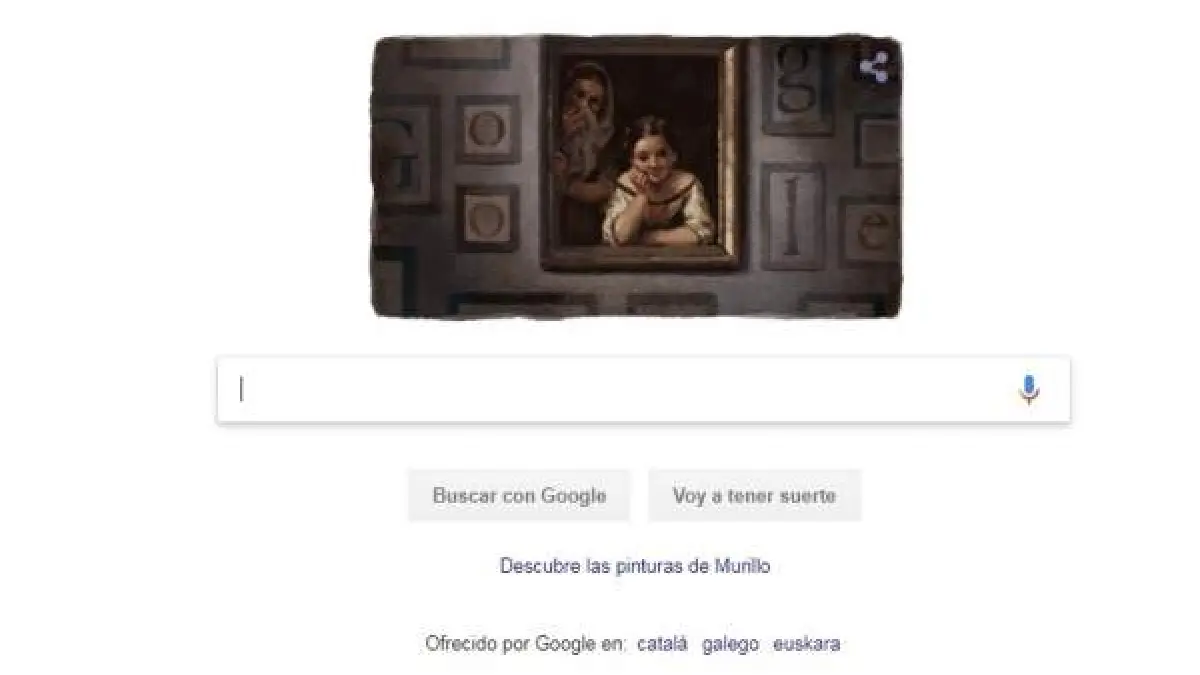Switch language to català
Viewport: 1200px width, 675px height.
point(662,644)
